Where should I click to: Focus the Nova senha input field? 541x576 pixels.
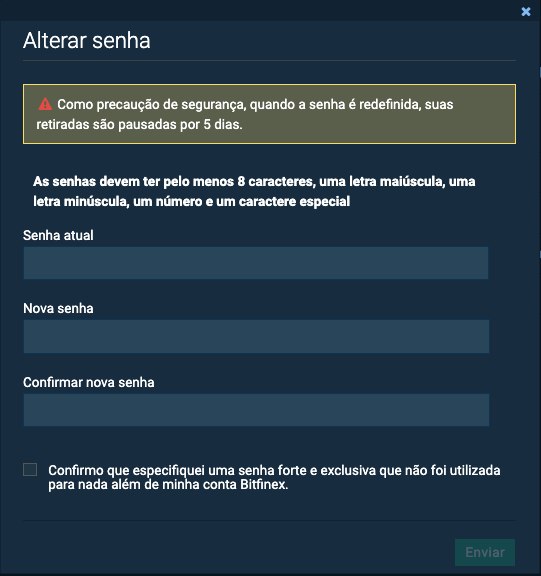(x=256, y=336)
